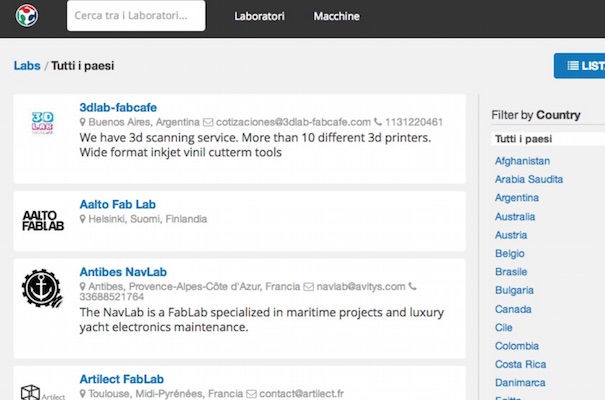Click the Fab Lab logo in header
Viewport: 605px width, 400px height.
pyautogui.click(x=27, y=16)
